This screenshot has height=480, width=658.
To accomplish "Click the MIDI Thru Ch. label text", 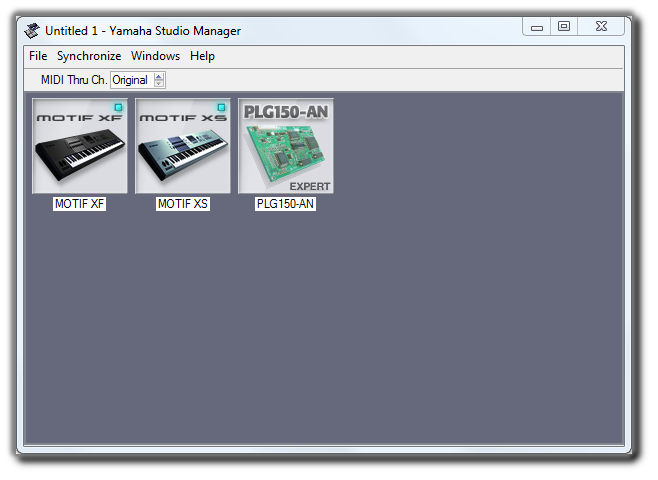I will 74,80.
